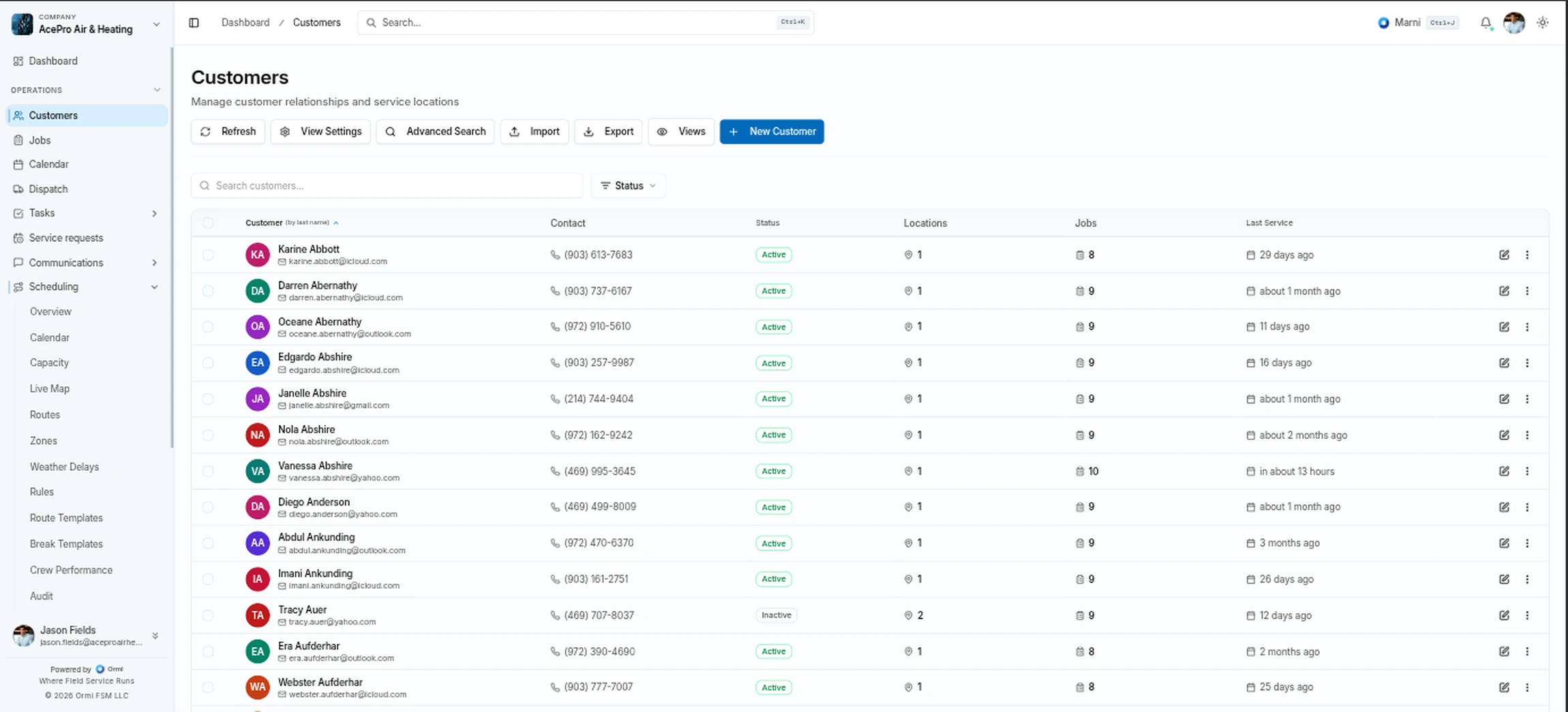Expand the Communications submenu
Image resolution: width=1568 pixels, height=712 pixels.
(x=154, y=263)
